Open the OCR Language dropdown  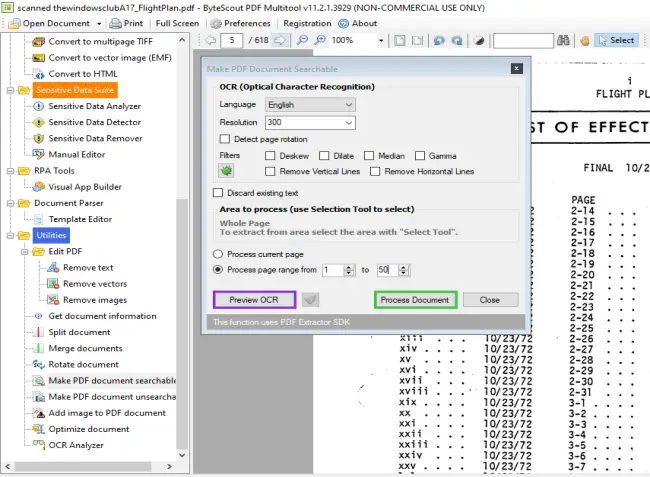click(x=310, y=105)
